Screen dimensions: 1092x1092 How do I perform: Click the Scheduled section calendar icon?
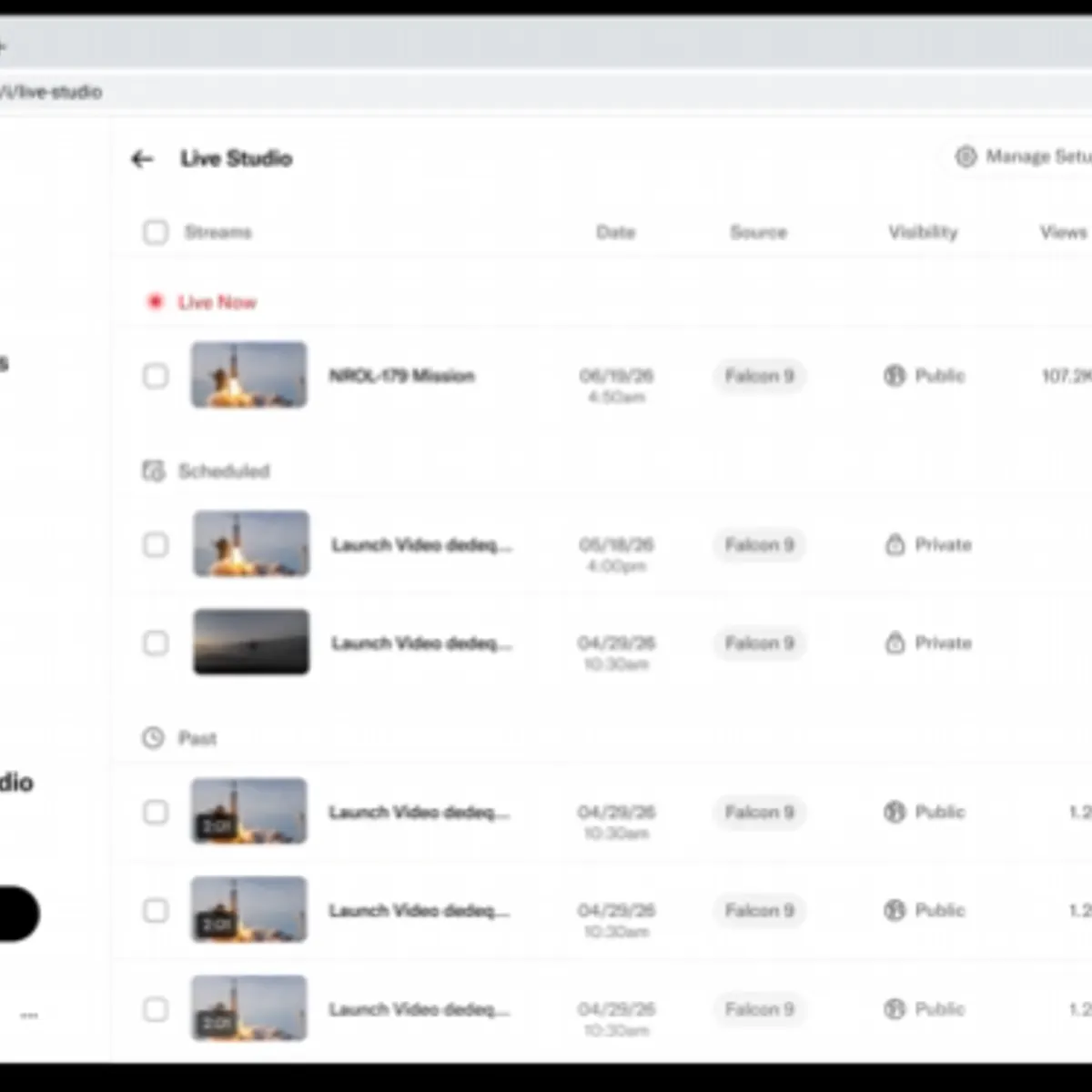tap(154, 470)
